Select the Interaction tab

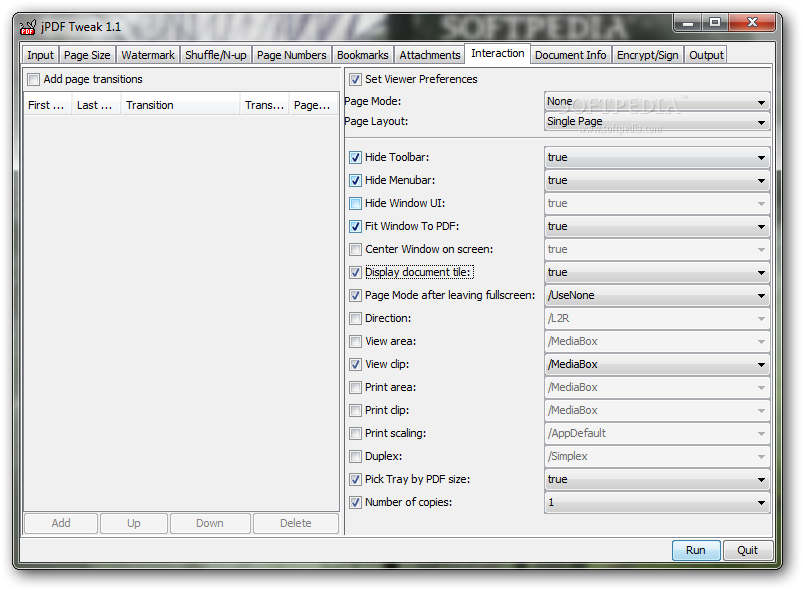[497, 53]
